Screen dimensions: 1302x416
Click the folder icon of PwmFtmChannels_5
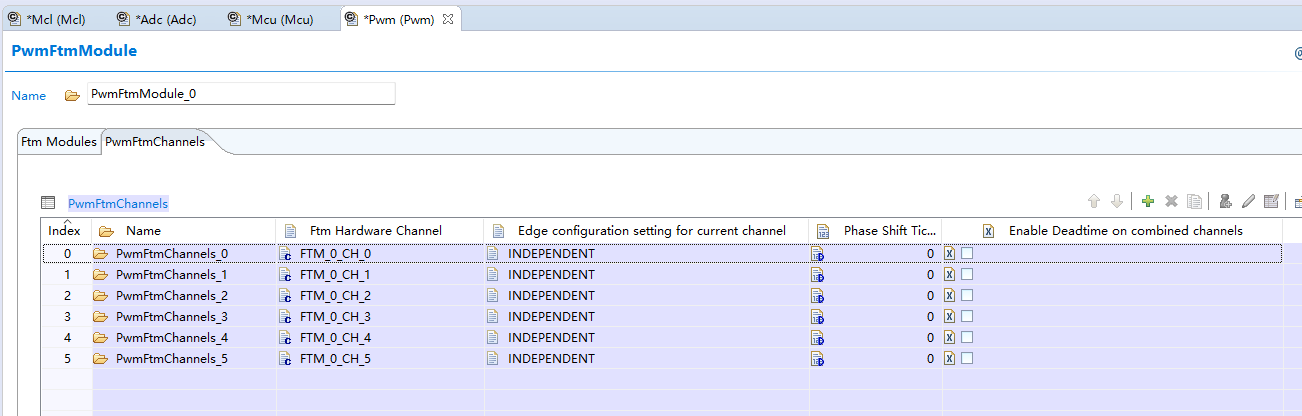click(100, 359)
